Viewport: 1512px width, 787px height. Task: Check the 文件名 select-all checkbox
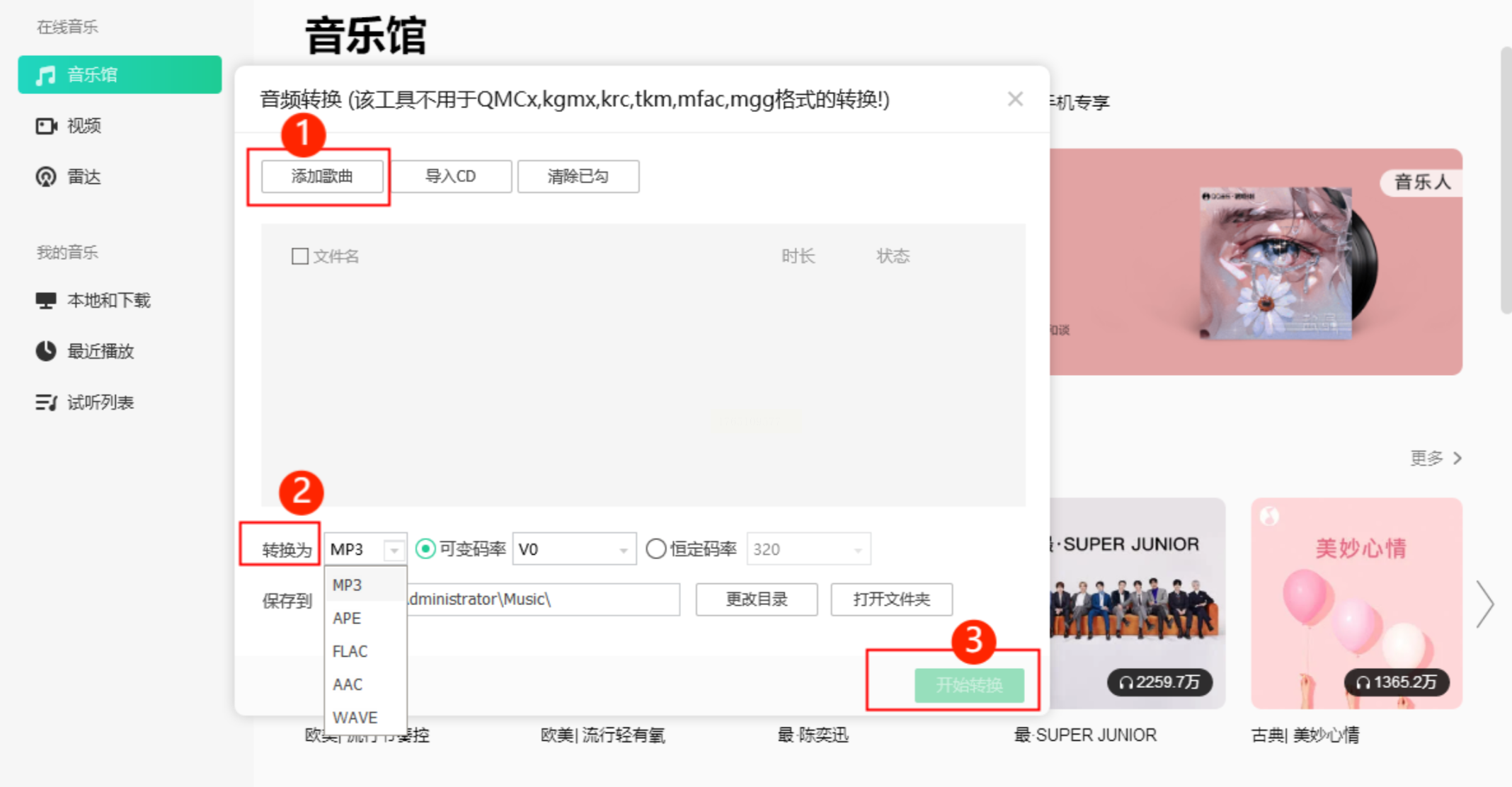click(x=300, y=256)
